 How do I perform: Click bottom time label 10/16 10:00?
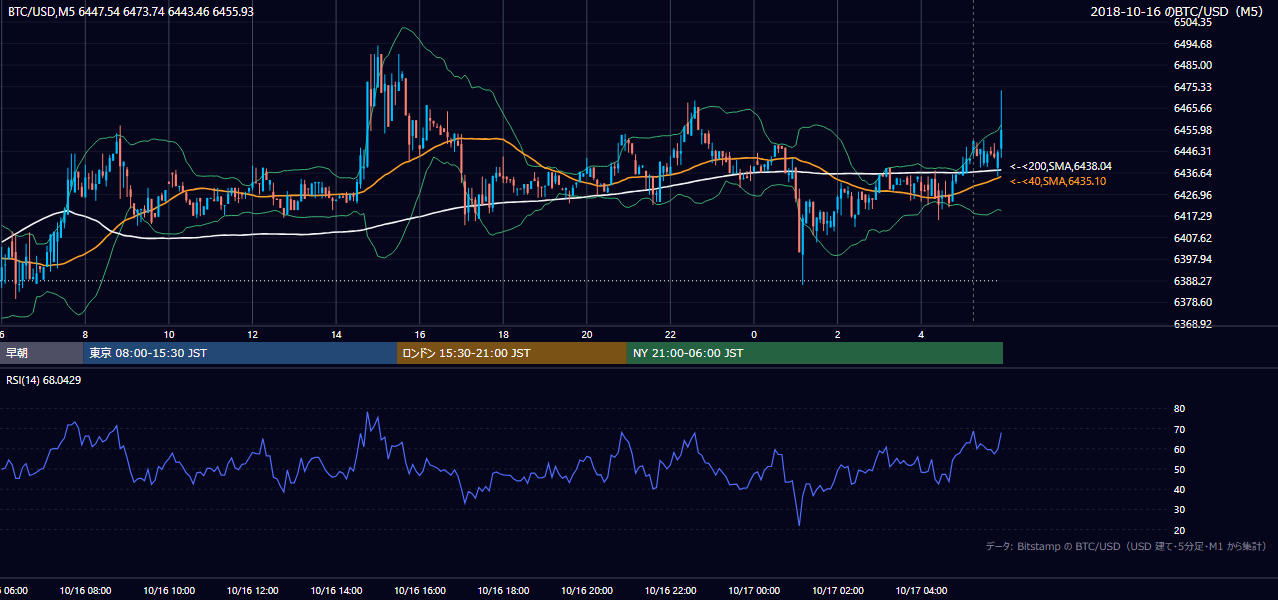pyautogui.click(x=169, y=591)
